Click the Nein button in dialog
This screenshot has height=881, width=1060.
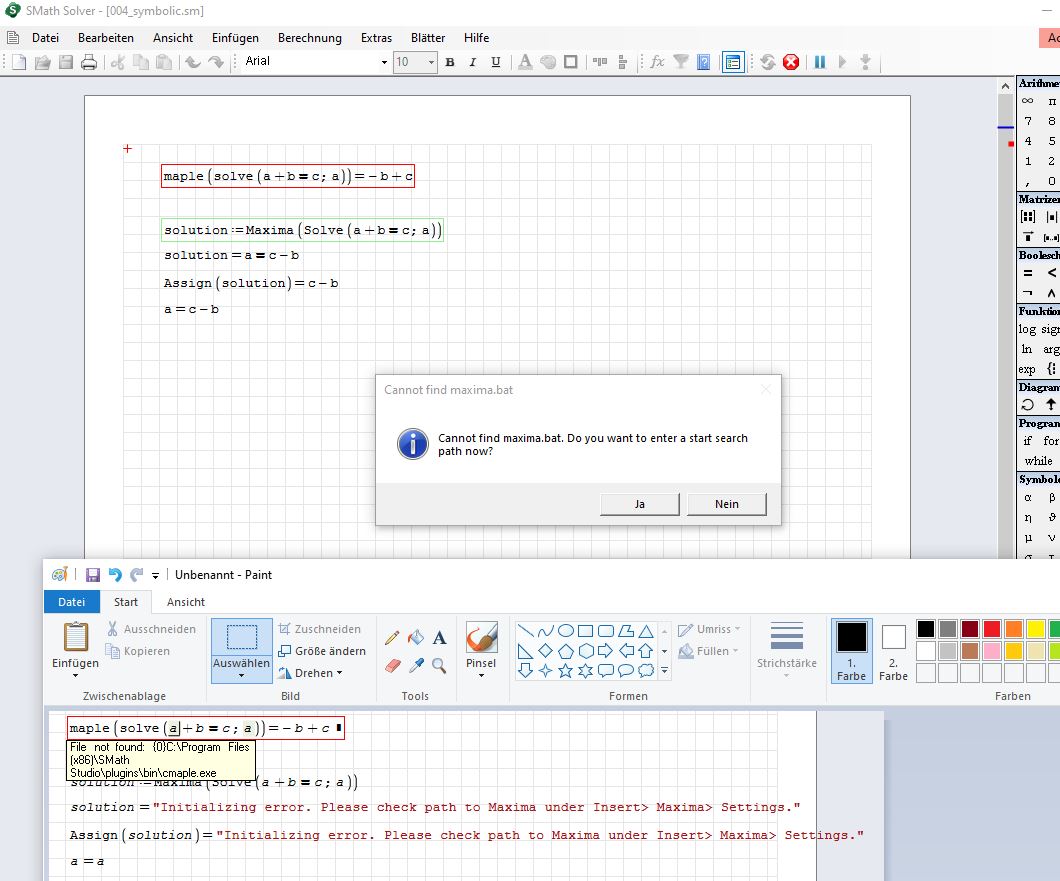click(727, 504)
